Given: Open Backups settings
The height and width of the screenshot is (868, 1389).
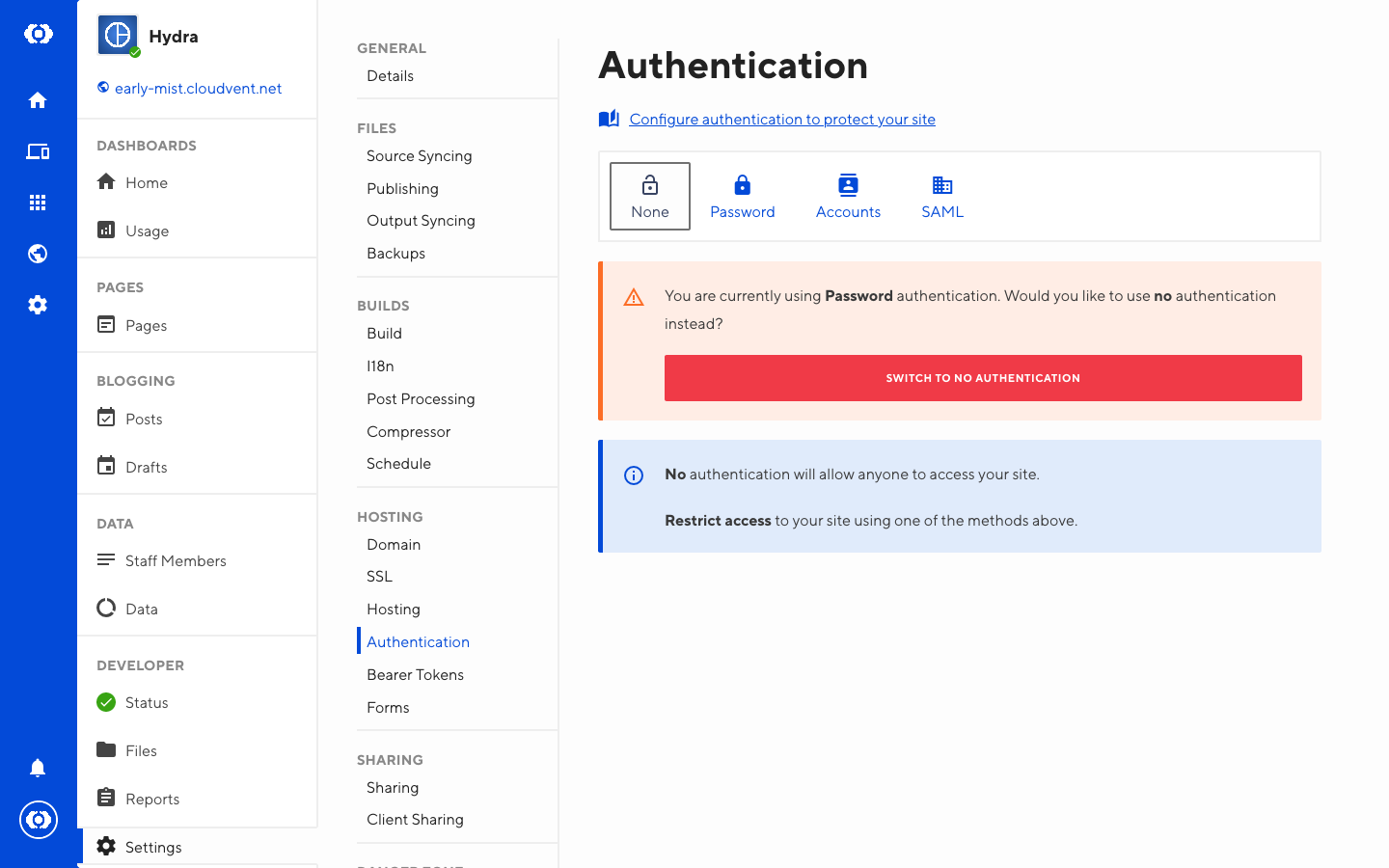Looking at the screenshot, I should 395,254.
